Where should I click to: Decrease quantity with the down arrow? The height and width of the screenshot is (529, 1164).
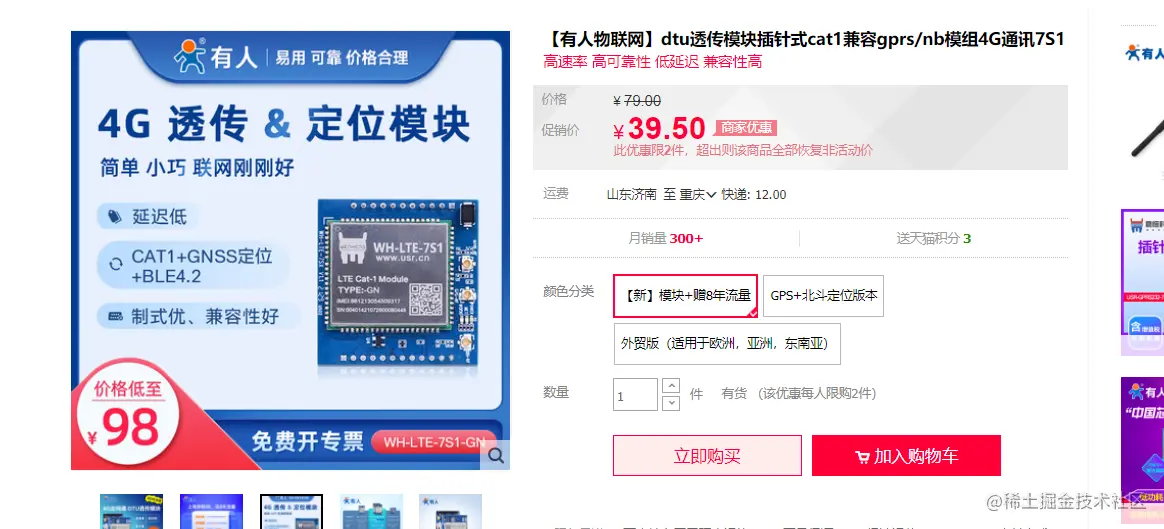[x=670, y=403]
